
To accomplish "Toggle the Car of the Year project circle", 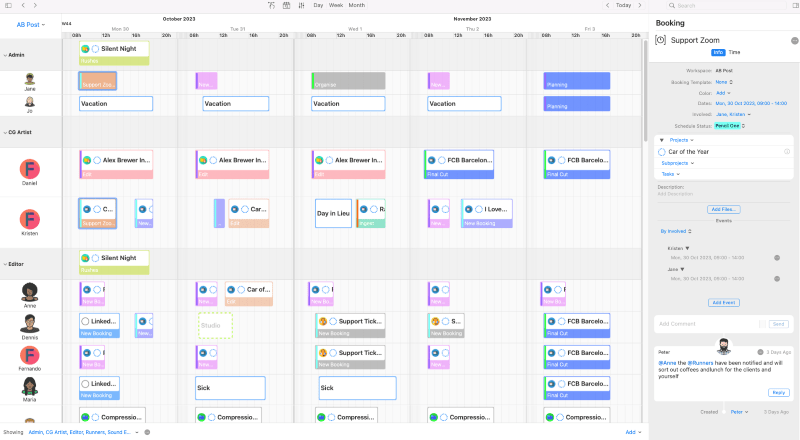I will click(662, 151).
